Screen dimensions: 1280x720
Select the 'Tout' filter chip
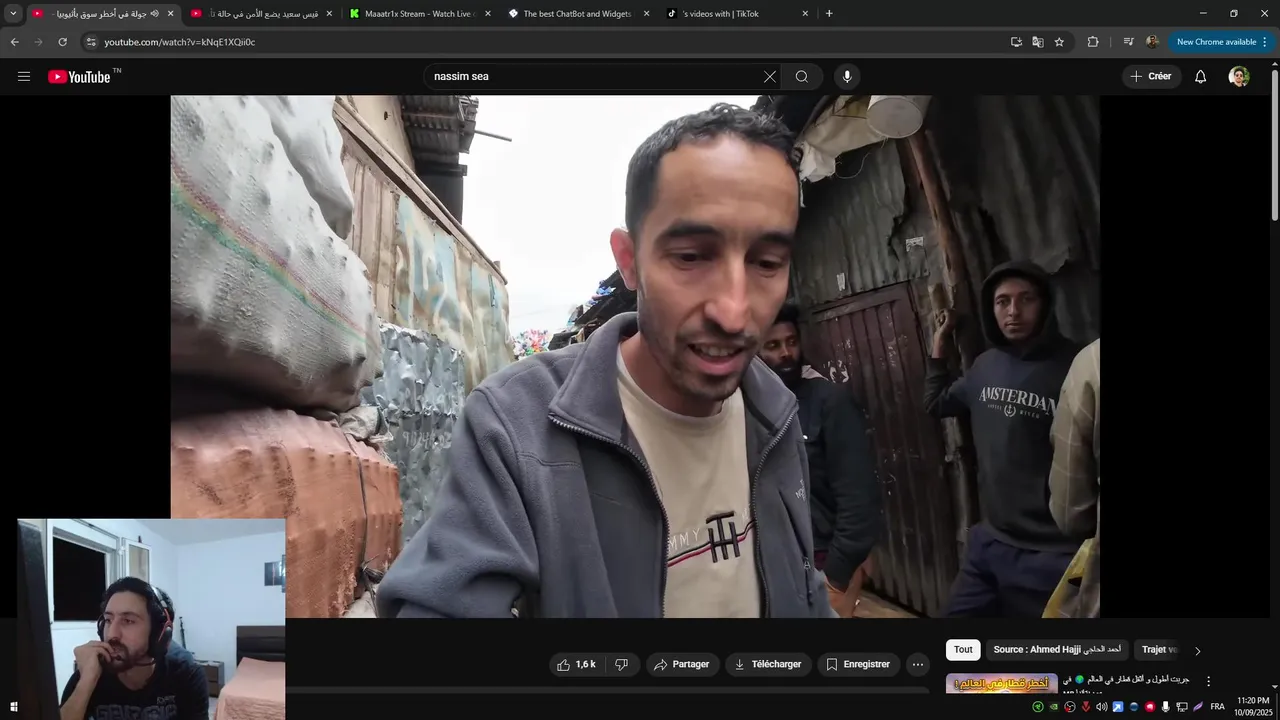coord(963,650)
